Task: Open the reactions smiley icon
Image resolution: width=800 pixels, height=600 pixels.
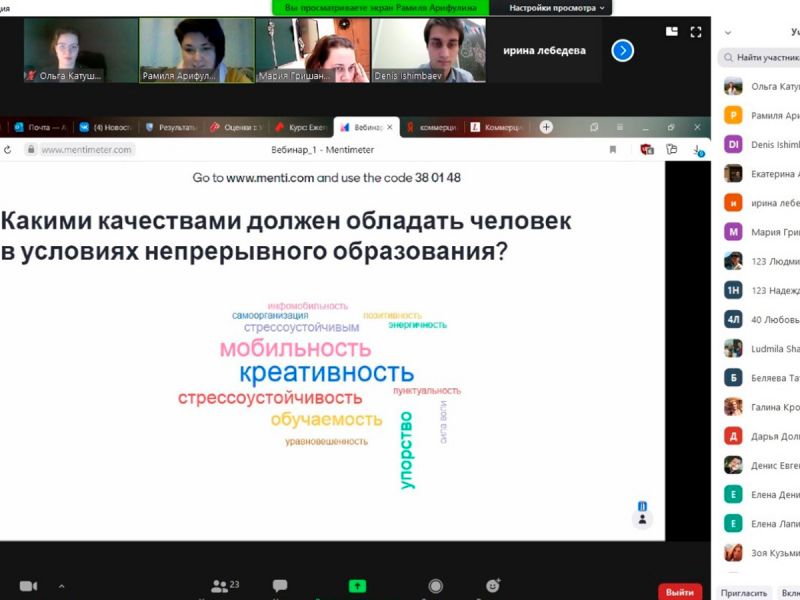Action: pos(493,586)
